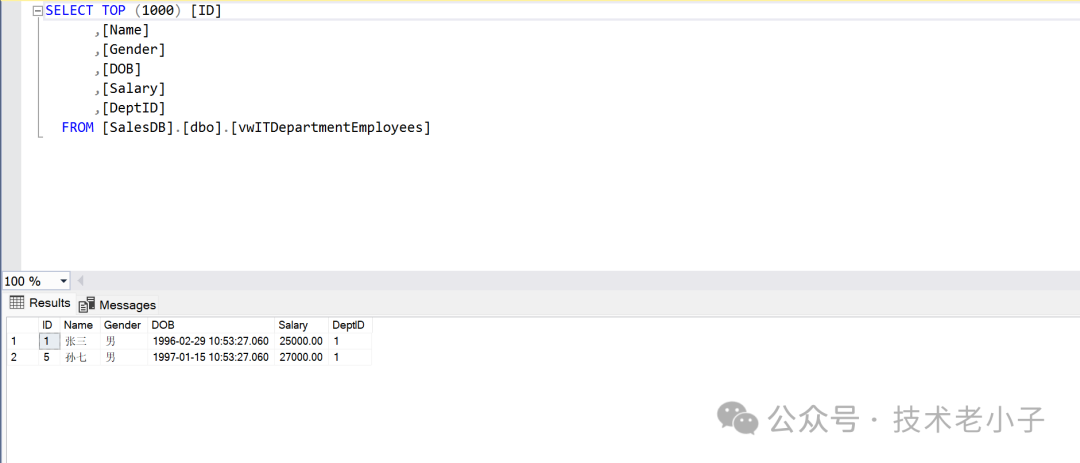Click the Gender cell 男 in row 1

[124, 341]
